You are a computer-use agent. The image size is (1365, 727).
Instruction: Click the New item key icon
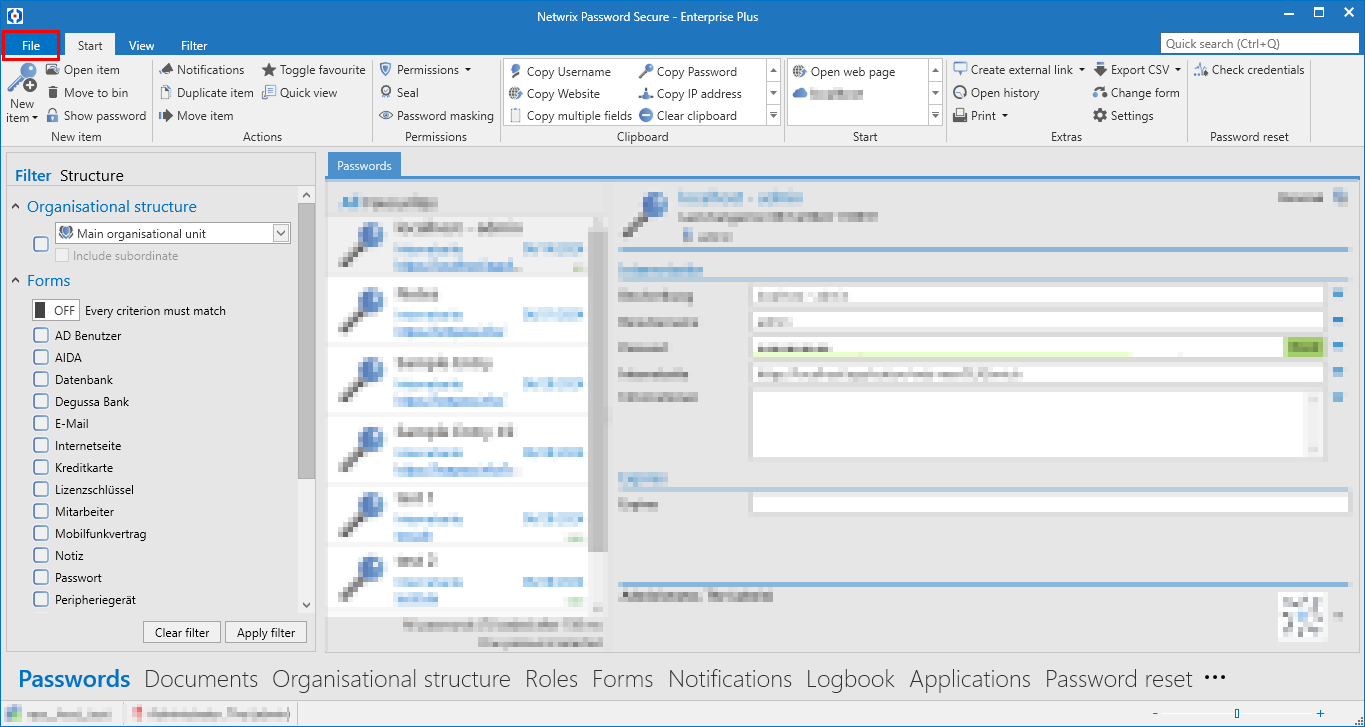[22, 79]
